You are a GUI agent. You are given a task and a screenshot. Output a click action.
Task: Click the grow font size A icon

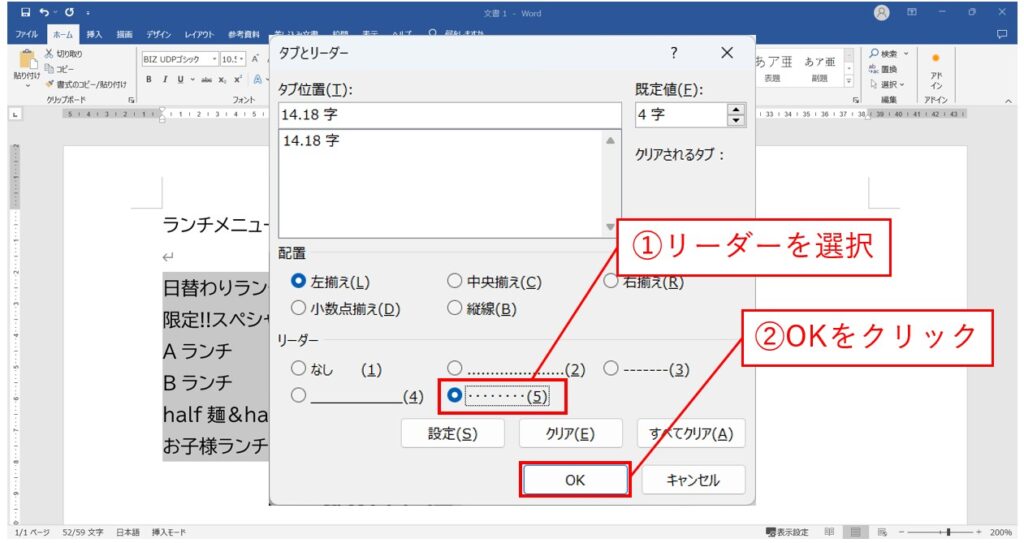(255, 59)
